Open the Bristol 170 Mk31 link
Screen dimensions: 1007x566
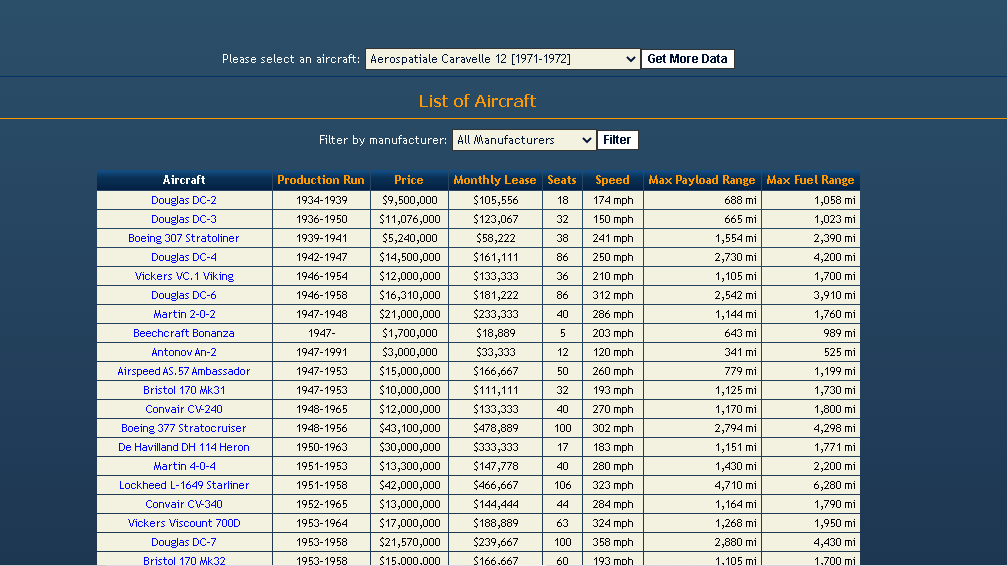click(184, 390)
